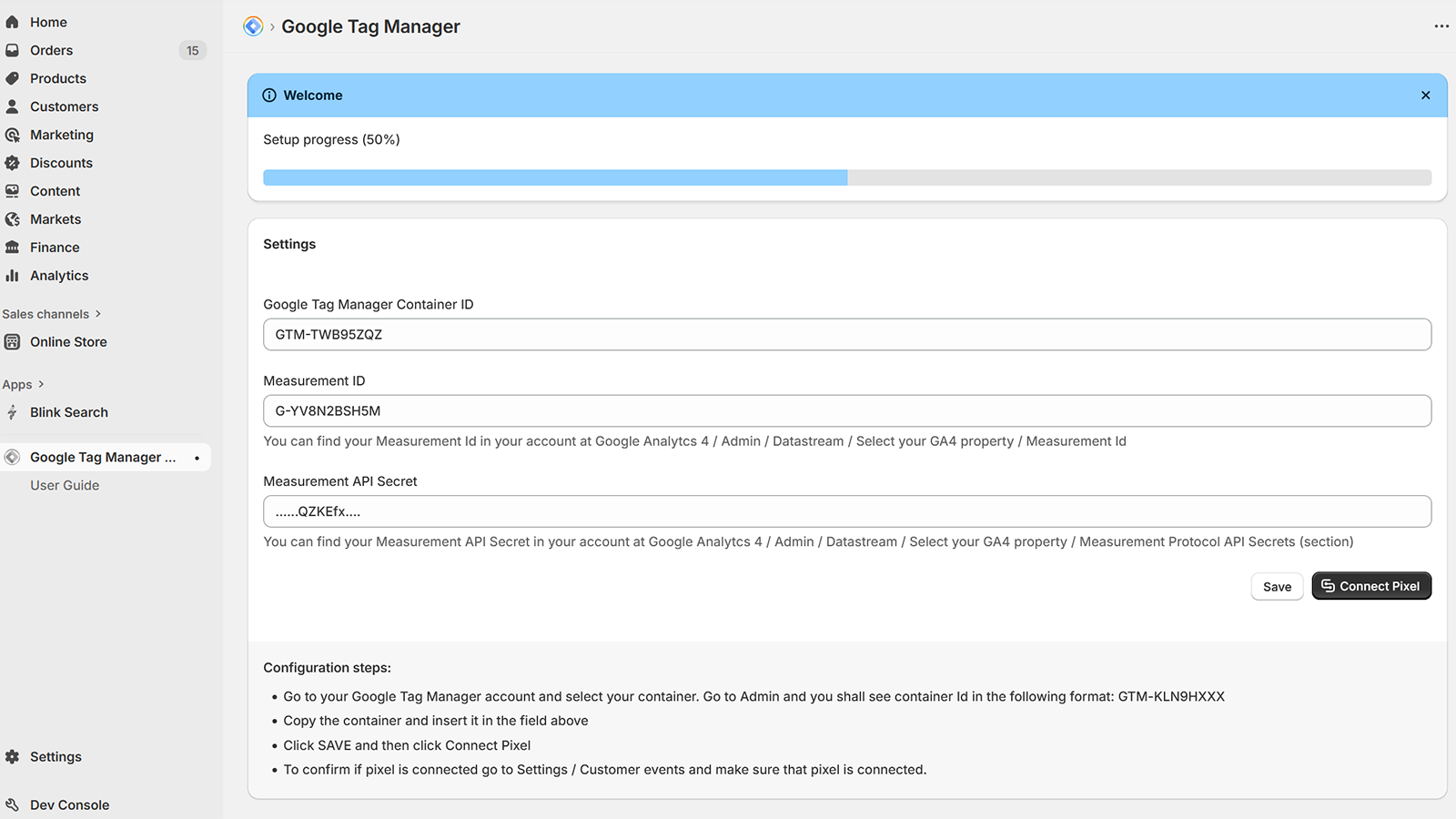Open the Orders section icon
The width and height of the screenshot is (1456, 819).
[13, 50]
